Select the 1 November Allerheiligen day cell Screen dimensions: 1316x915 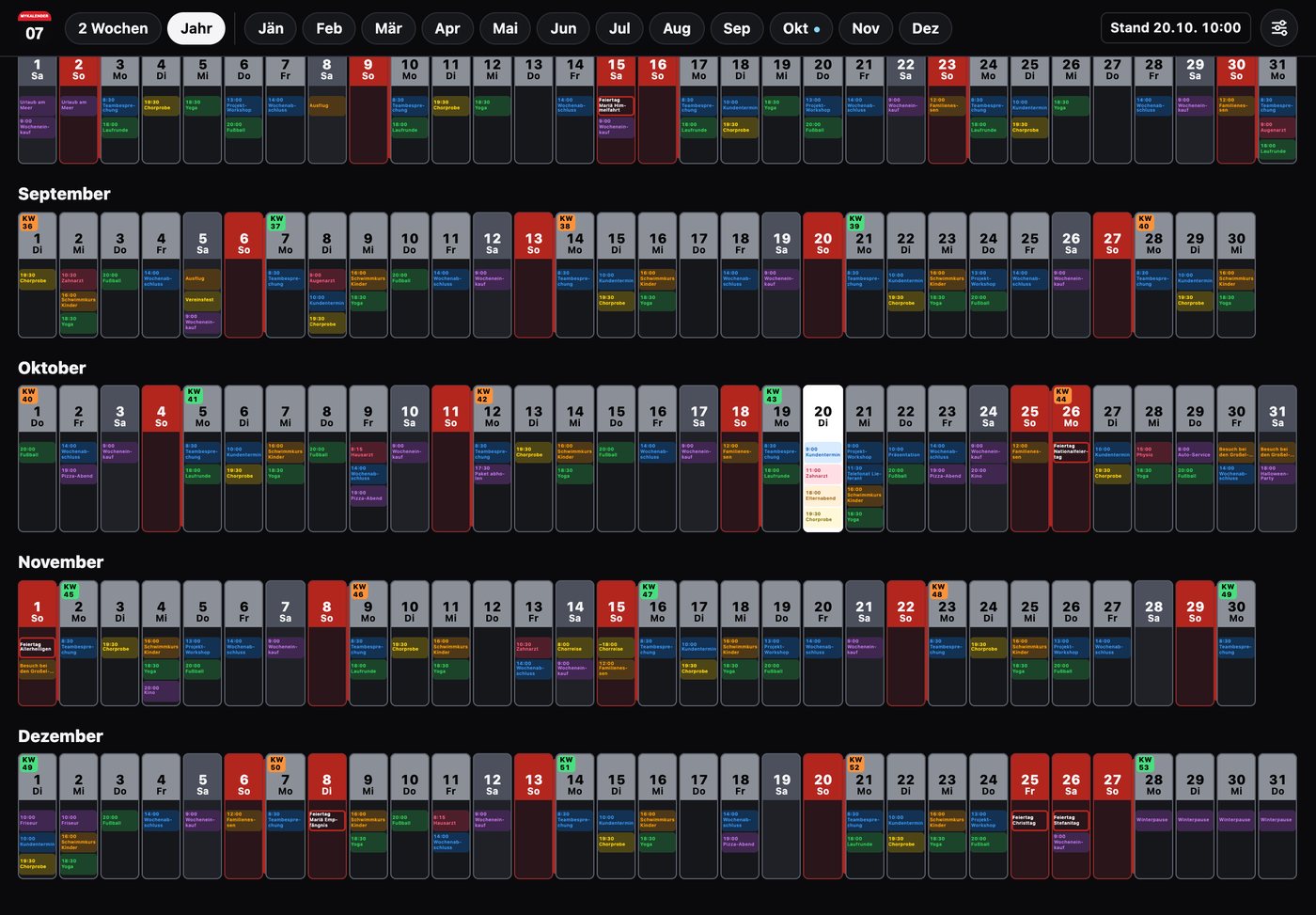coord(37,642)
